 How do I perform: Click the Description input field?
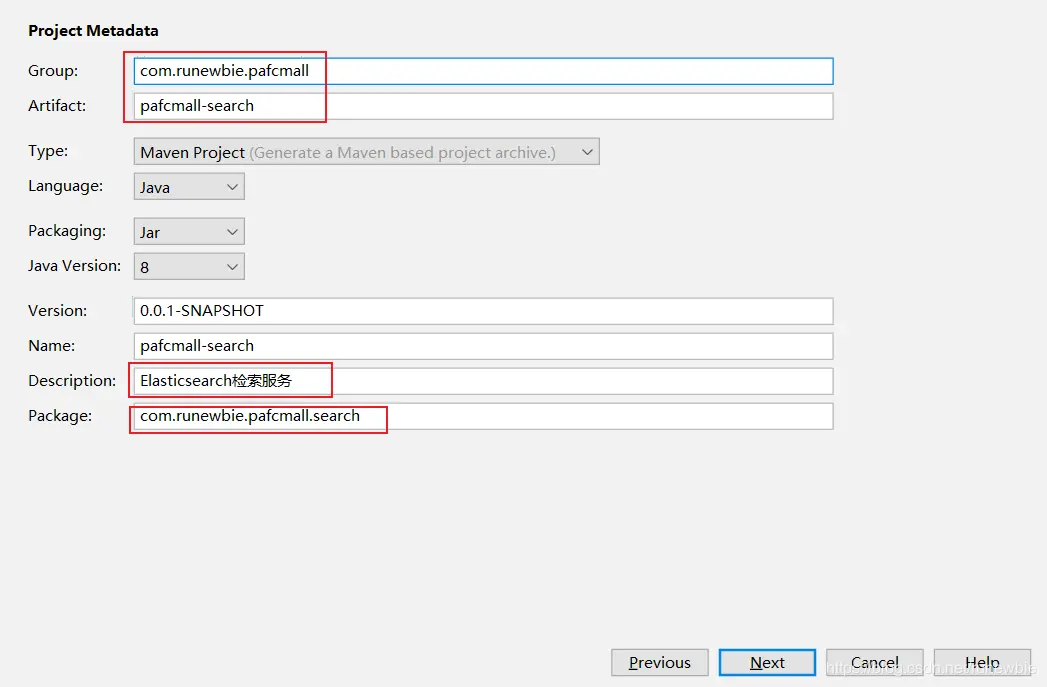(483, 381)
